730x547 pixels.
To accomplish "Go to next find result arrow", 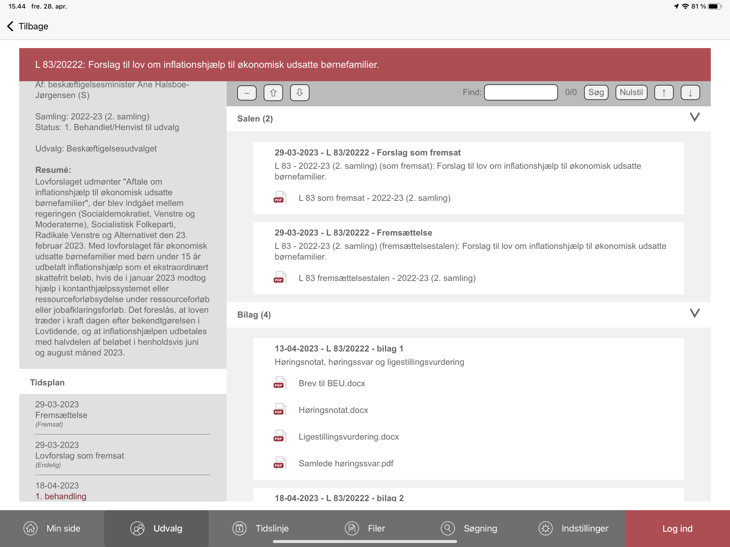I will (x=690, y=92).
